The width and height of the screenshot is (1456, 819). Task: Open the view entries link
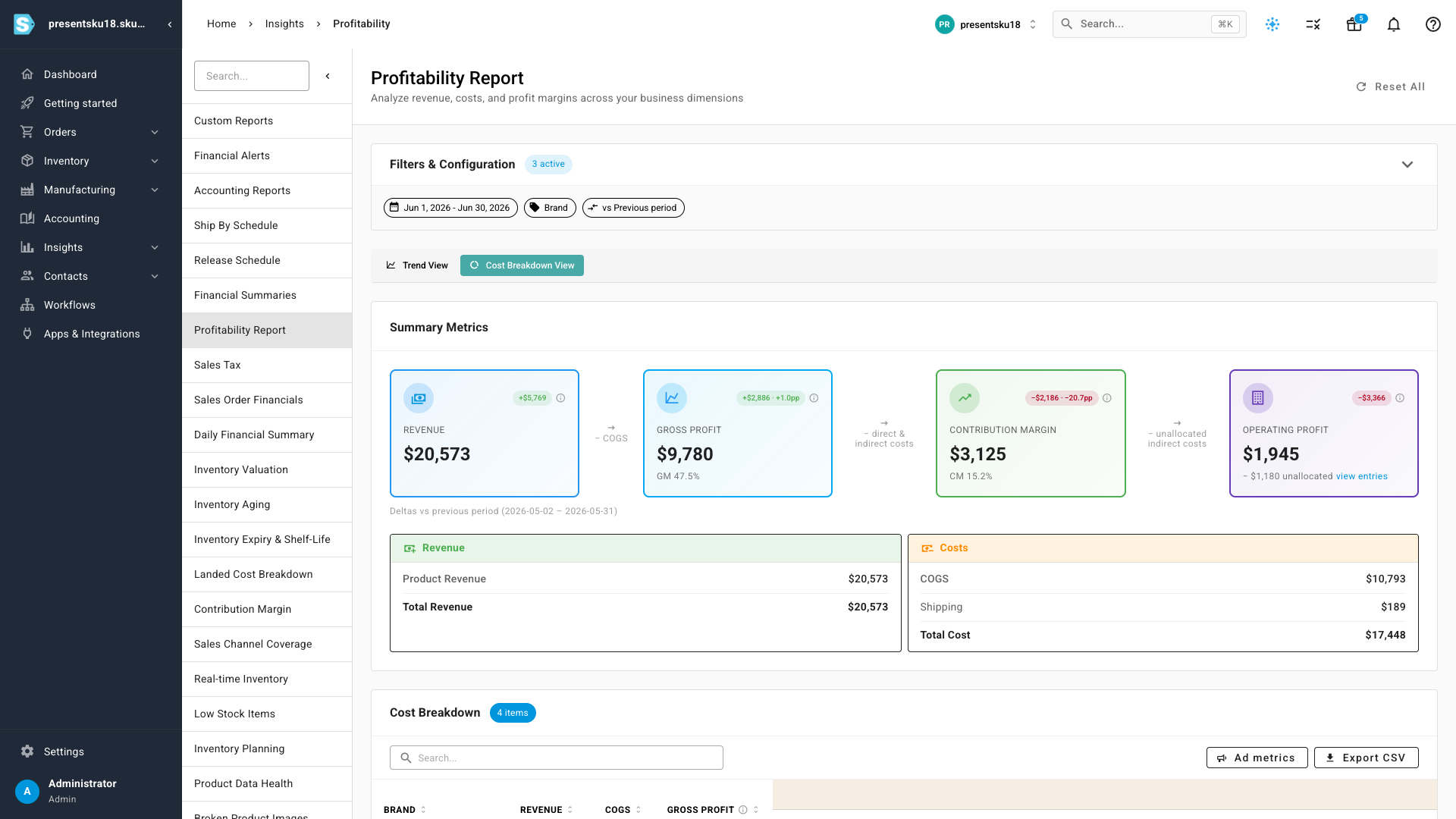[x=1361, y=476]
